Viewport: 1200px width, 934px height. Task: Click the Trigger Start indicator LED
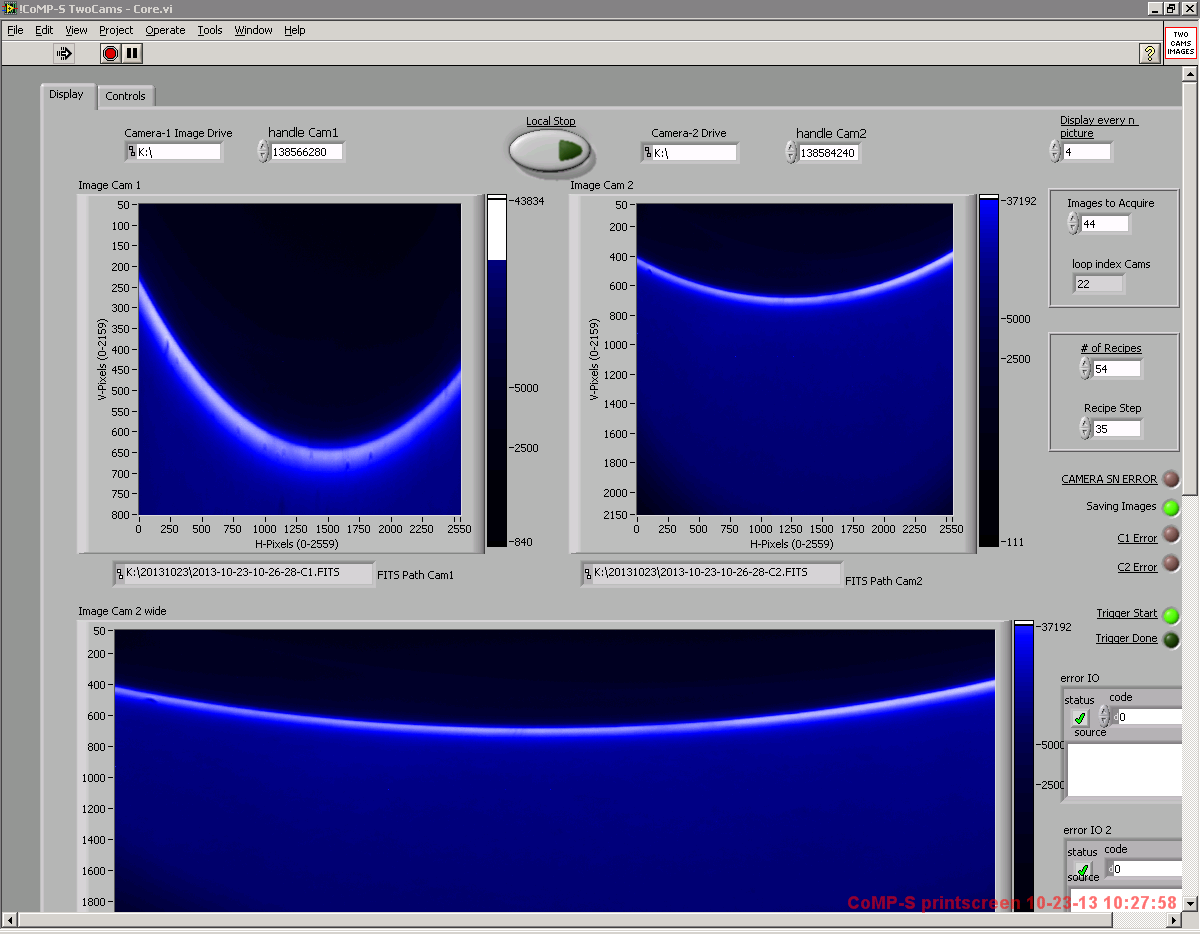tap(1171, 615)
